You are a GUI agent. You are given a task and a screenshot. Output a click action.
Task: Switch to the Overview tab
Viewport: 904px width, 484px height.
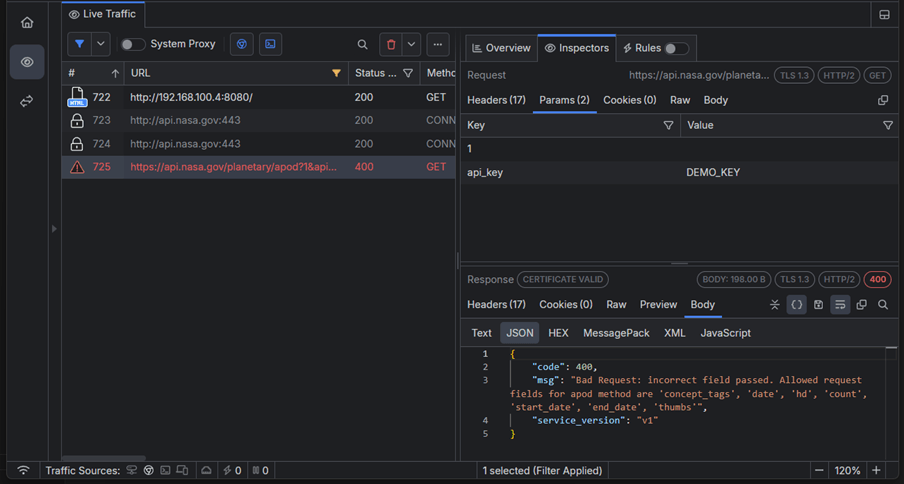click(x=501, y=48)
